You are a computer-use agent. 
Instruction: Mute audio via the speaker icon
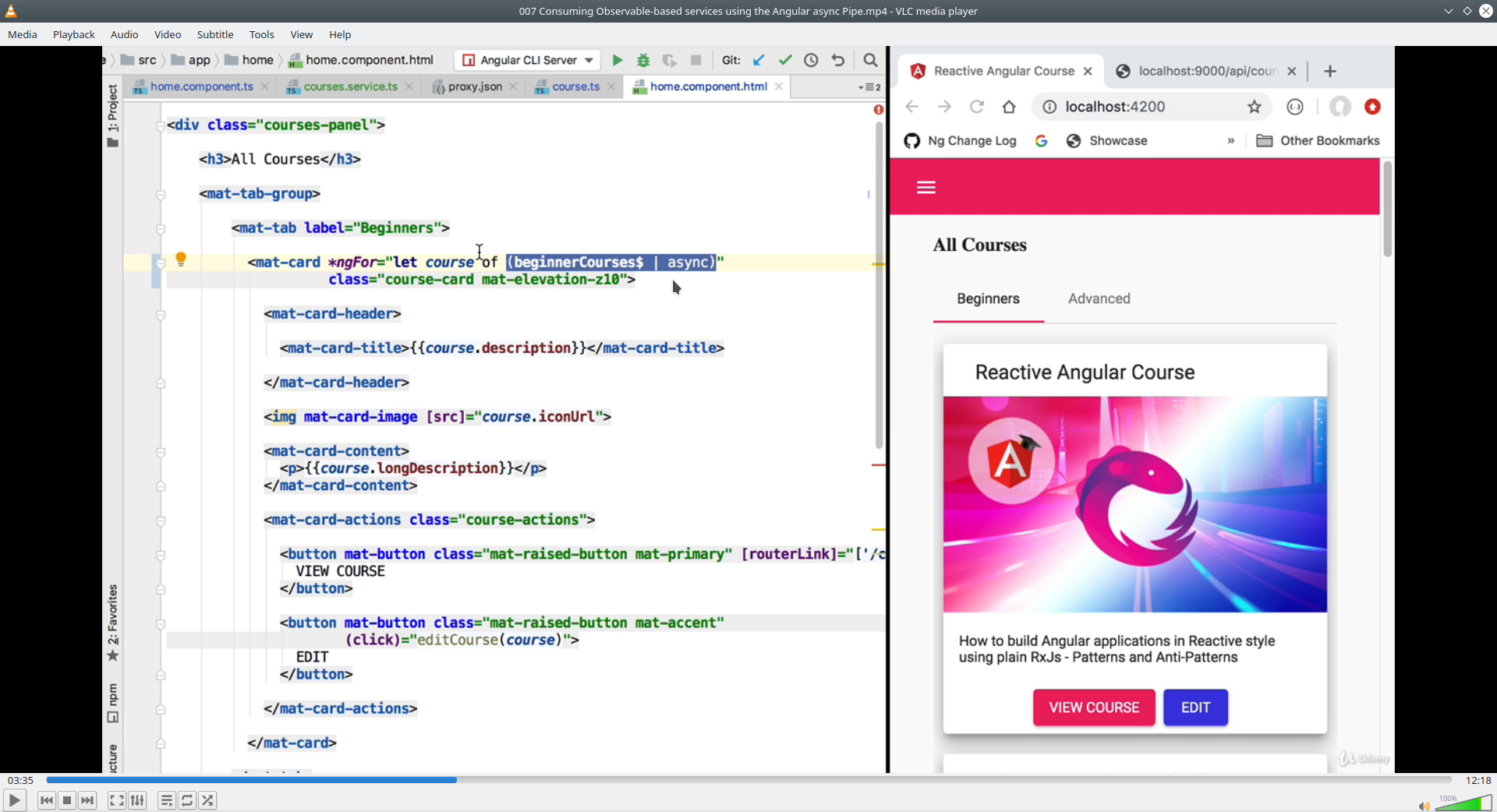[x=1424, y=806]
